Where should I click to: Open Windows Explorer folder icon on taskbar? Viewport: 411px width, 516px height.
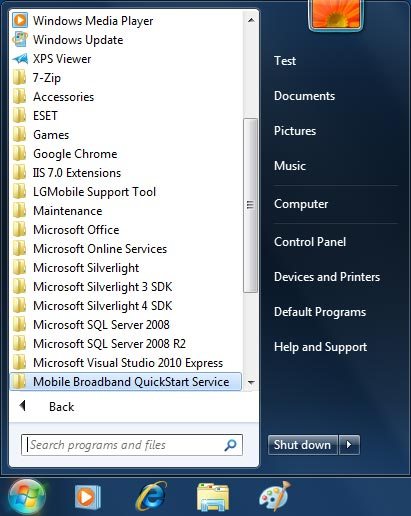click(213, 497)
